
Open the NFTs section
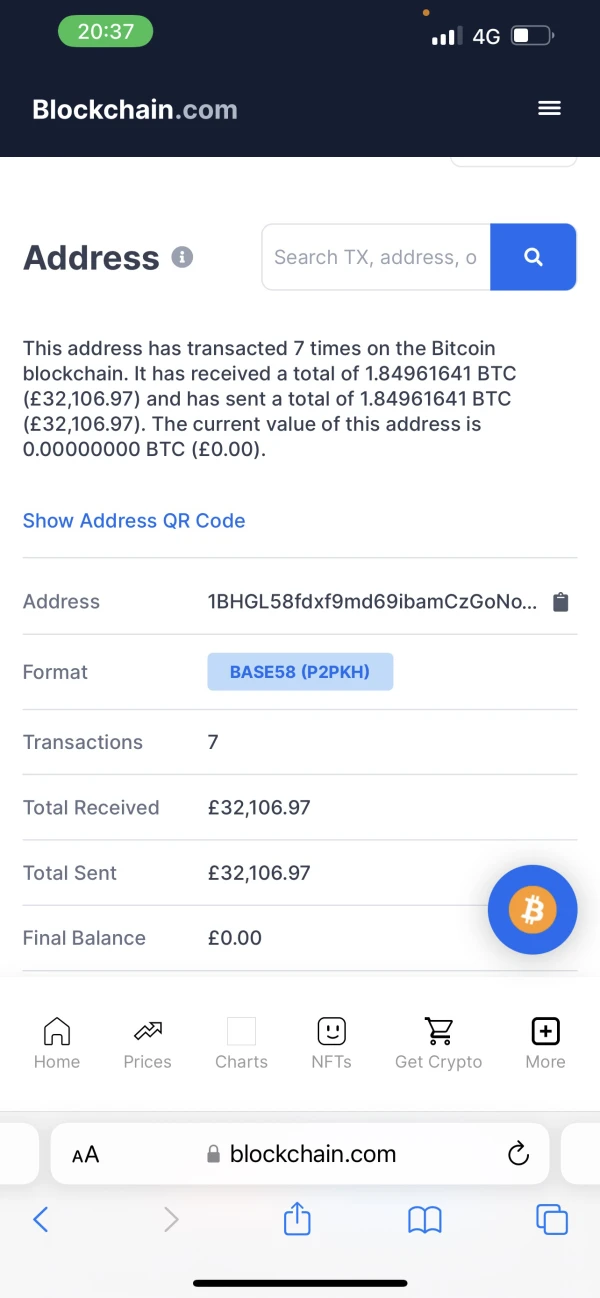point(331,1043)
